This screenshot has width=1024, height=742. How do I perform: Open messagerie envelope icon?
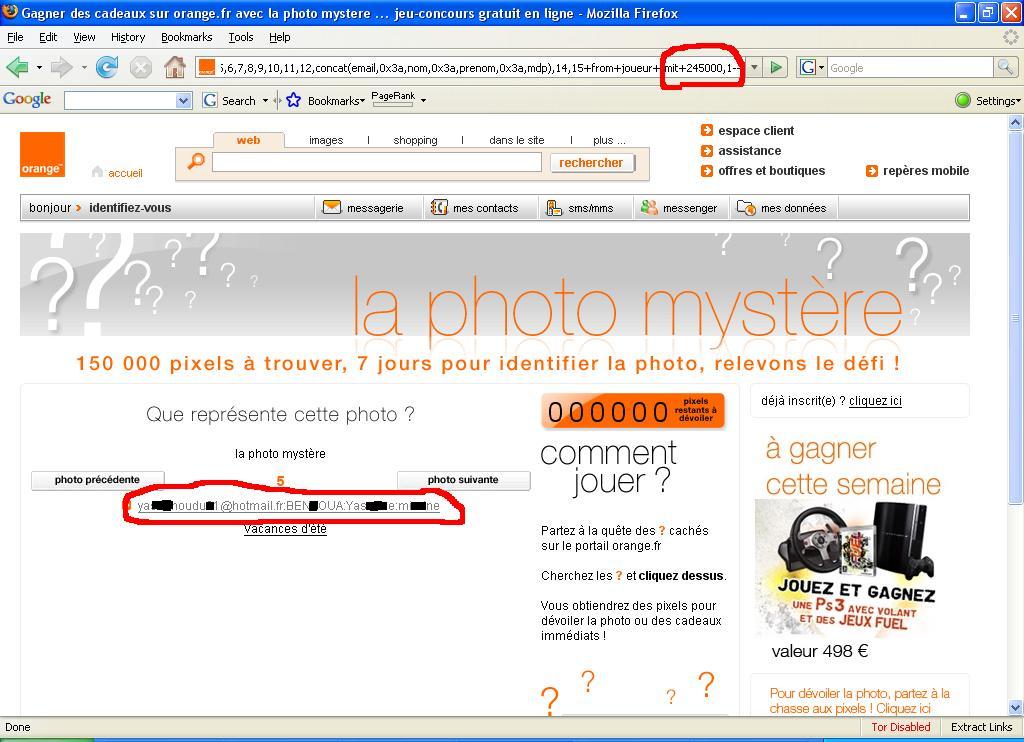[x=332, y=208]
